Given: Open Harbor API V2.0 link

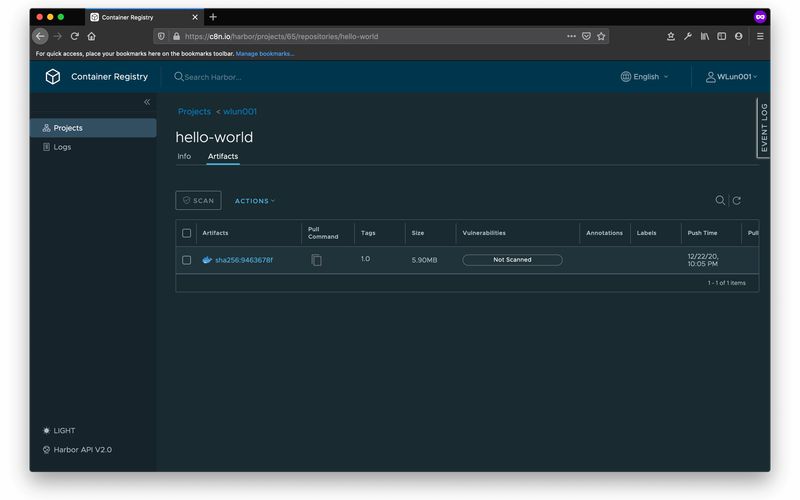Looking at the screenshot, I should point(78,449).
